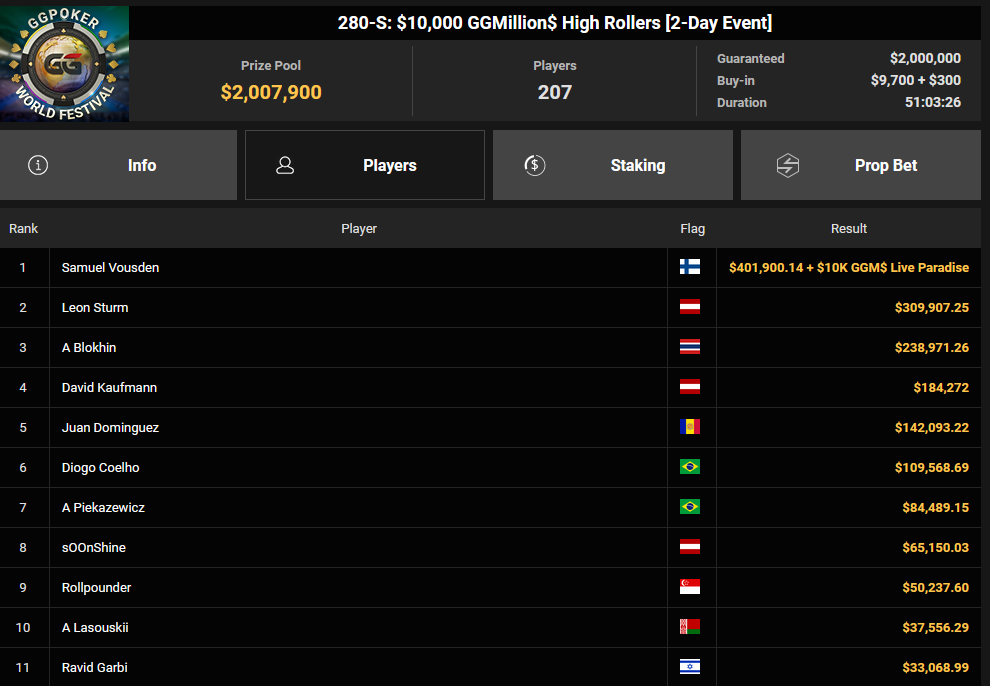Click Rollpounder's Singapore flag icon
This screenshot has width=990, height=686.
coord(689,587)
